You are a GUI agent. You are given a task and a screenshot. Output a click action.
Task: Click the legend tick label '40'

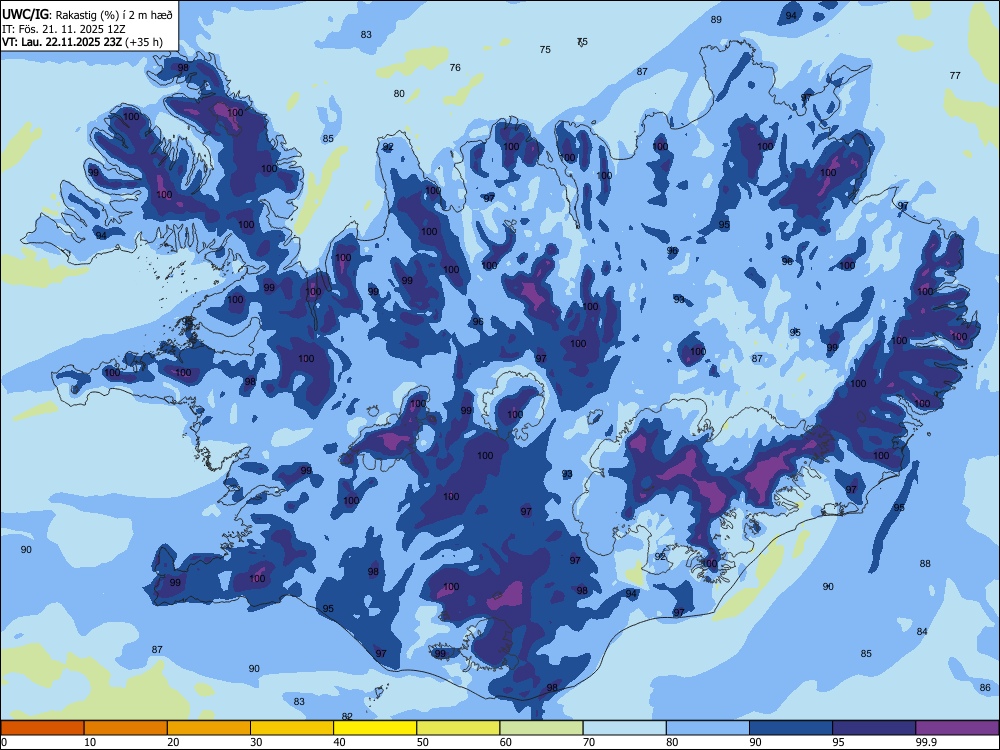click(x=339, y=742)
